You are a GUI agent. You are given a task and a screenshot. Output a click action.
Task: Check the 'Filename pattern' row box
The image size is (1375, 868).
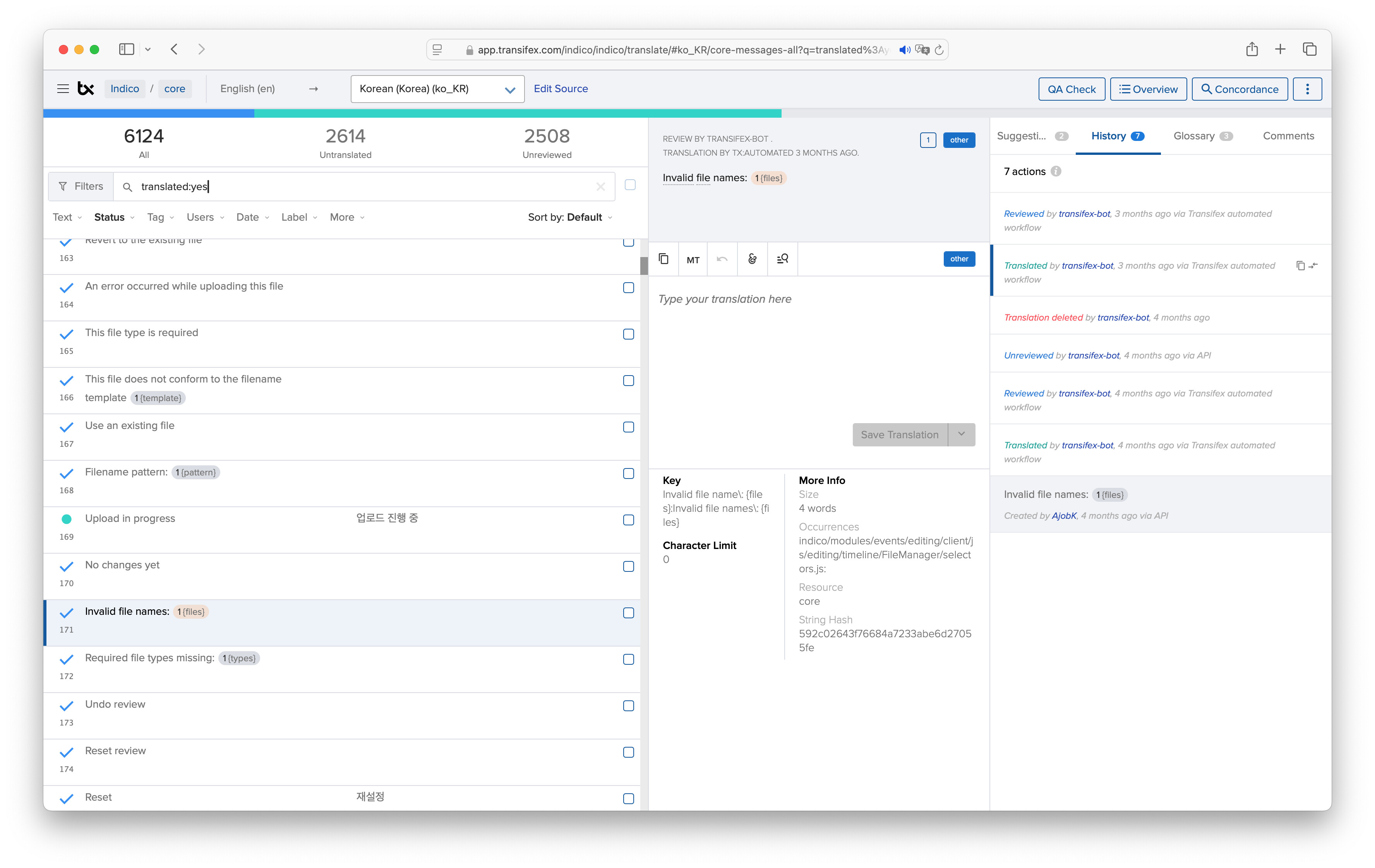[628, 473]
